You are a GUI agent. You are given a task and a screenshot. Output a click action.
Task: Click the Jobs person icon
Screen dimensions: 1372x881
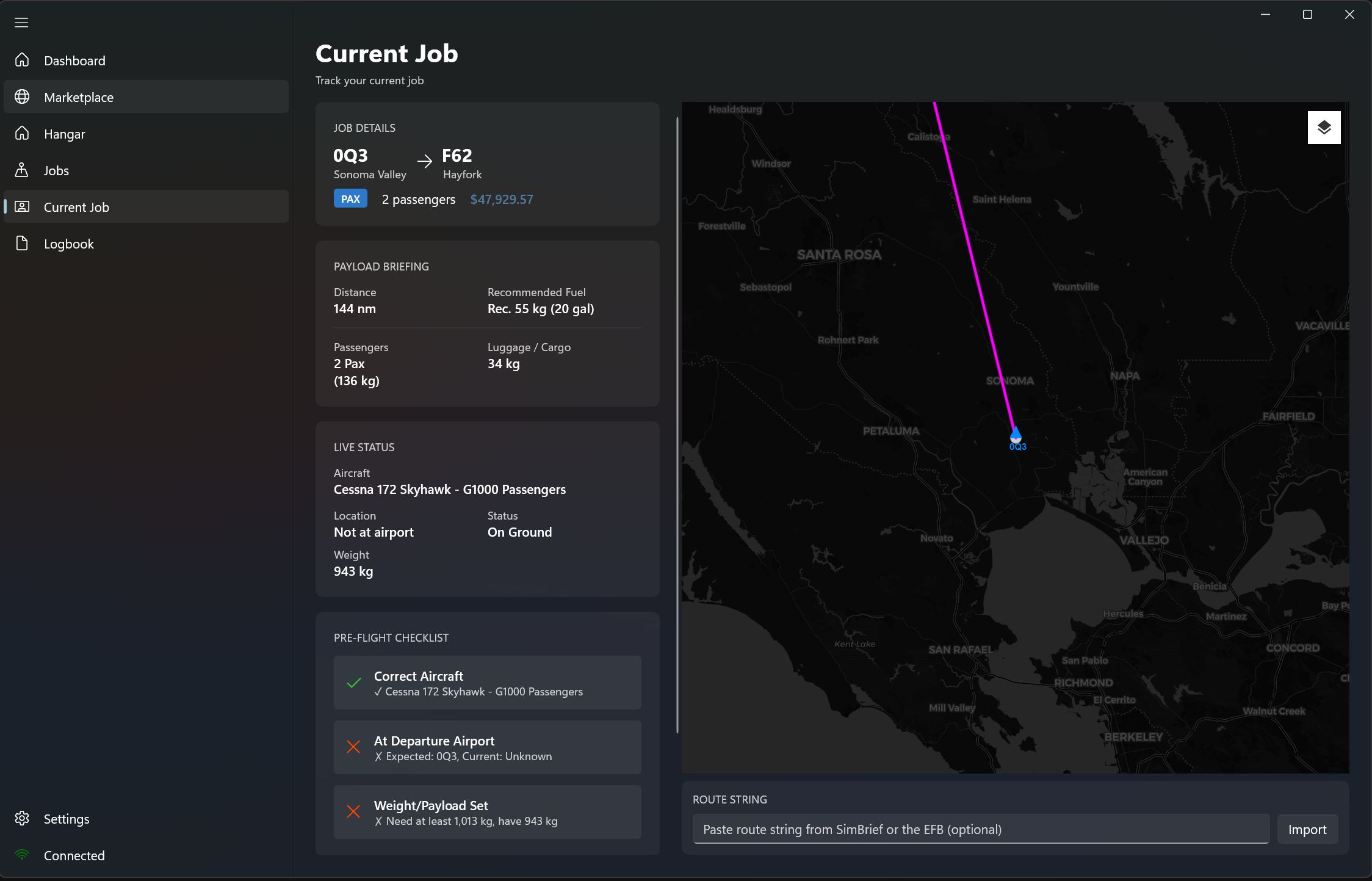23,170
